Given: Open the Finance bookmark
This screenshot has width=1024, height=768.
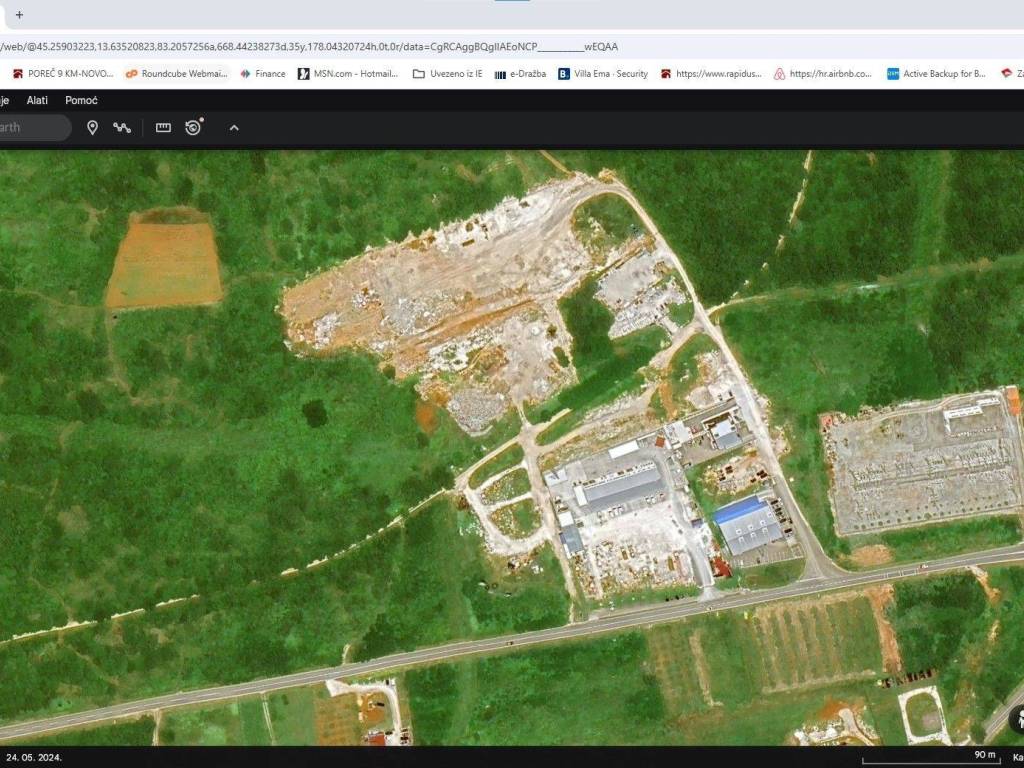Looking at the screenshot, I should pos(263,73).
